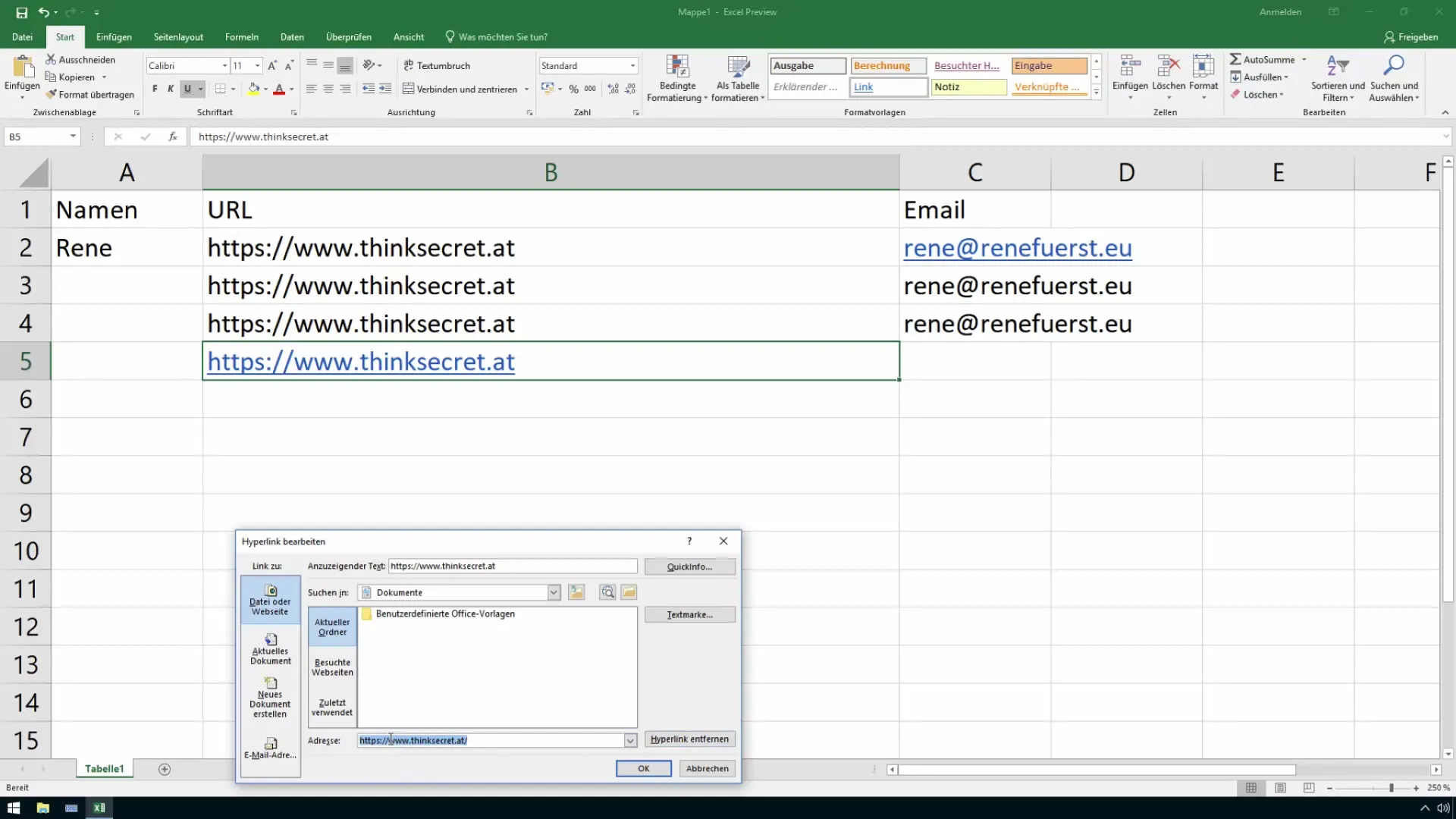Toggle bold formatting (F)
Viewport: 1456px width, 819px height.
[155, 89]
